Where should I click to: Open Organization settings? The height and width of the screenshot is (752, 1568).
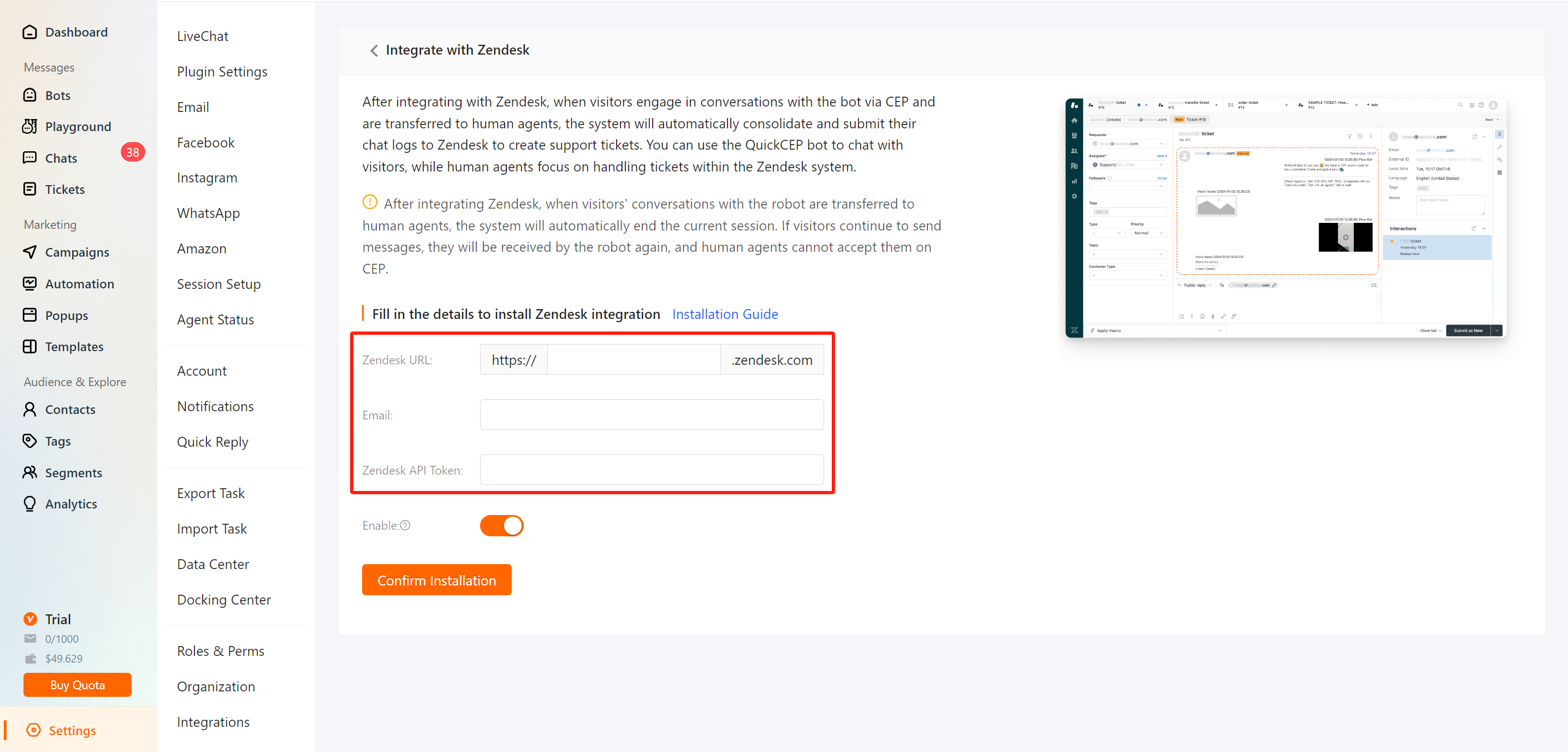216,687
